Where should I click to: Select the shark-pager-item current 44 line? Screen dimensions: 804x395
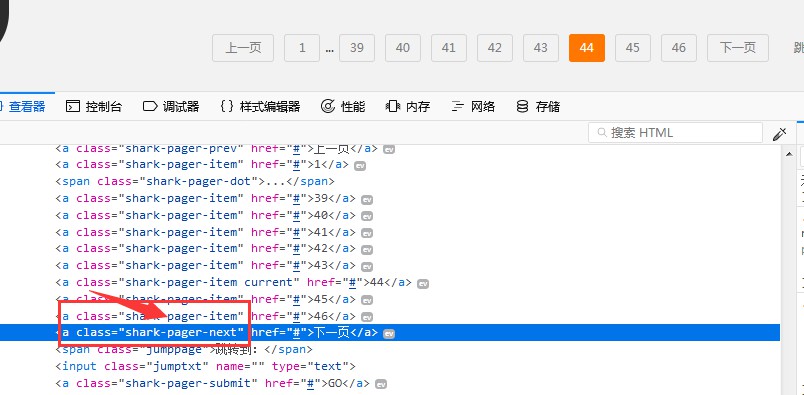point(233,283)
